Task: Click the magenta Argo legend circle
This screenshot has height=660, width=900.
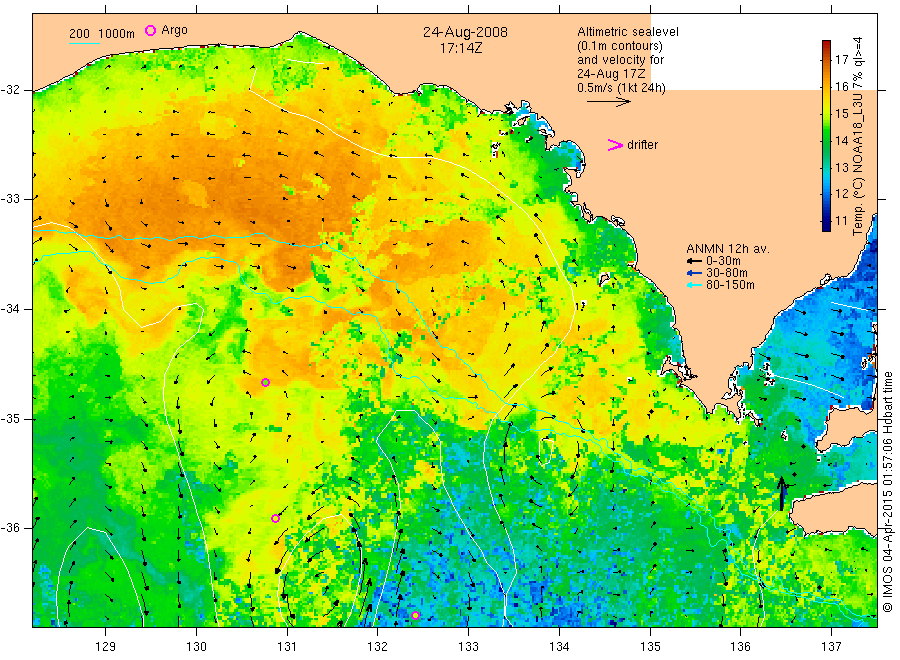Action: pyautogui.click(x=150, y=30)
